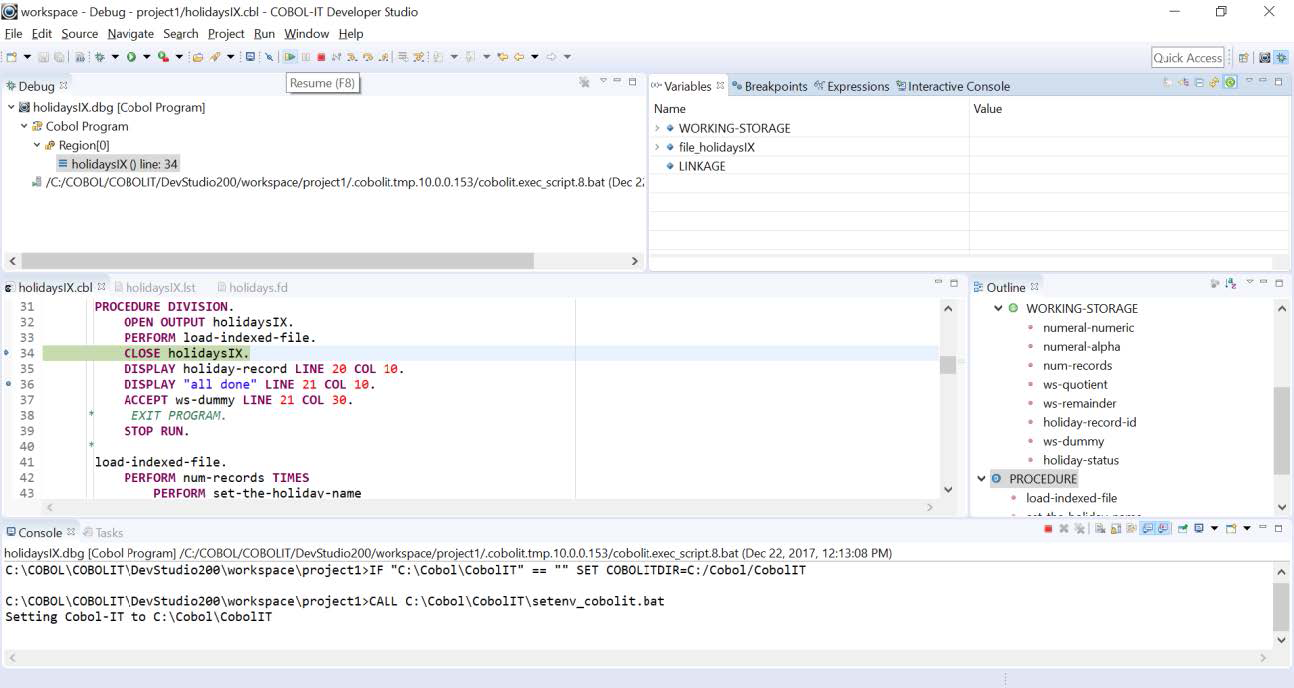
Task: Click the green Run launch icon
Action: click(x=131, y=57)
